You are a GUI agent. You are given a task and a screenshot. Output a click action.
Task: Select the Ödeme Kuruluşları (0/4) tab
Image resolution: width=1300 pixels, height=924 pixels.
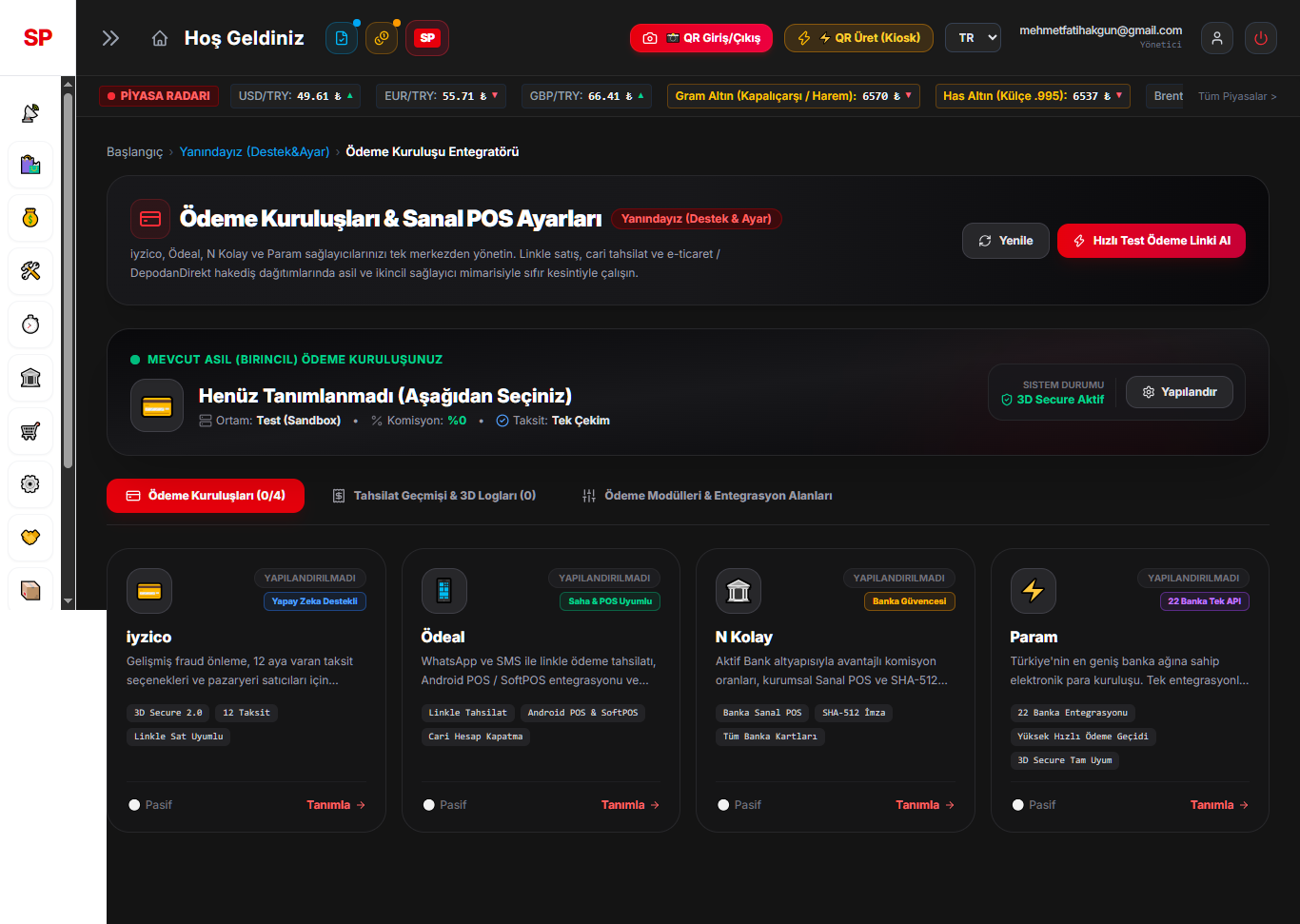206,496
